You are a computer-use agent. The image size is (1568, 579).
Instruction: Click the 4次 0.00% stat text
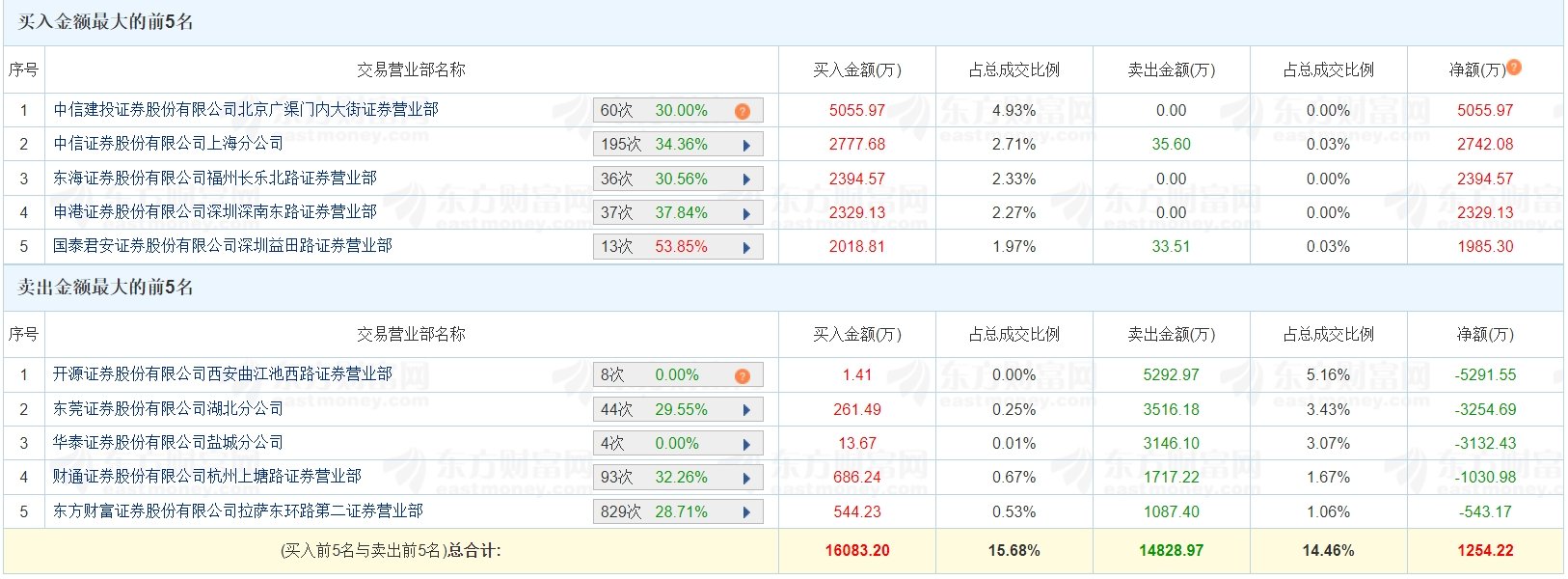coord(650,443)
